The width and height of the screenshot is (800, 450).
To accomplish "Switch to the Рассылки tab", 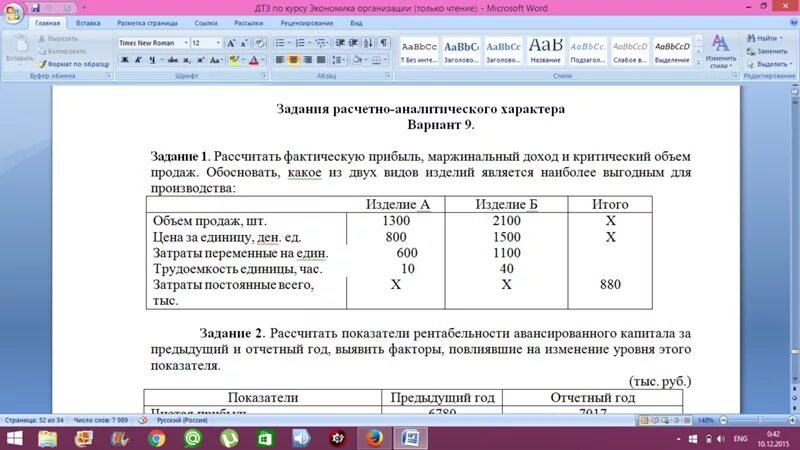I will tap(248, 23).
